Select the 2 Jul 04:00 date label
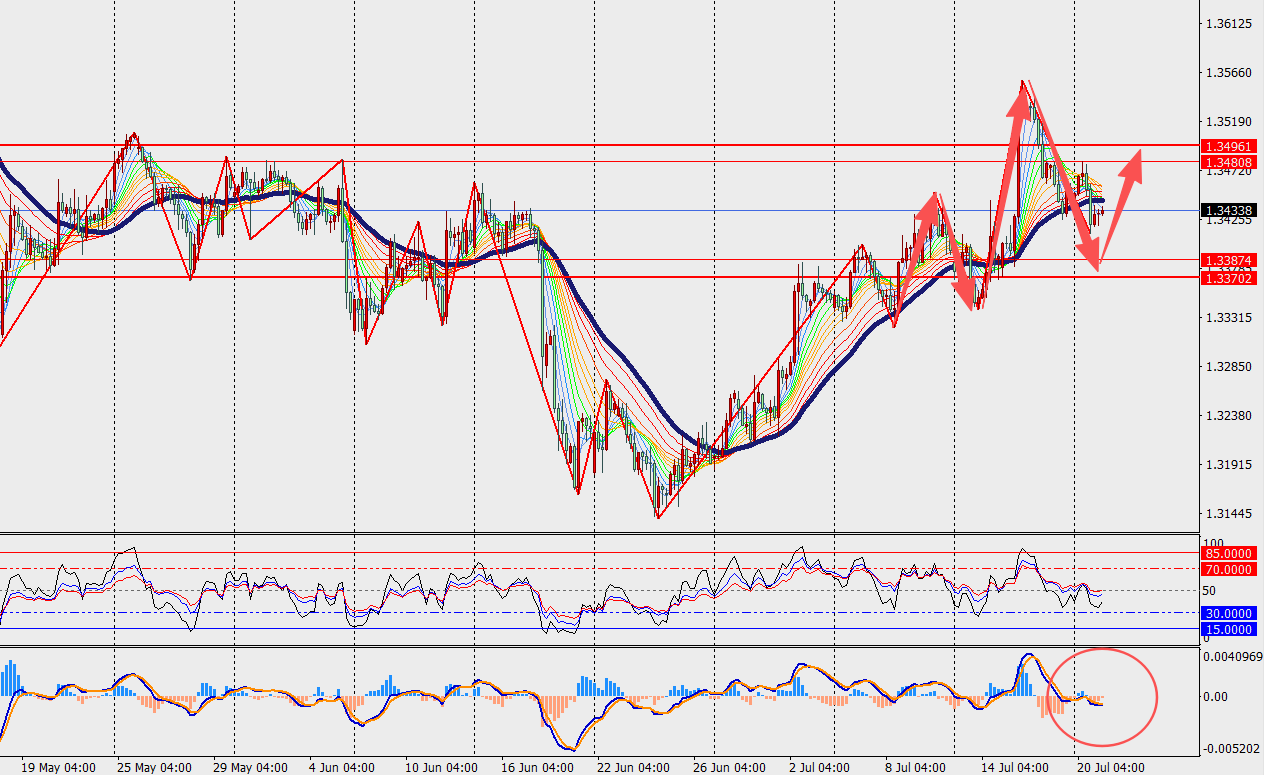 (x=826, y=767)
